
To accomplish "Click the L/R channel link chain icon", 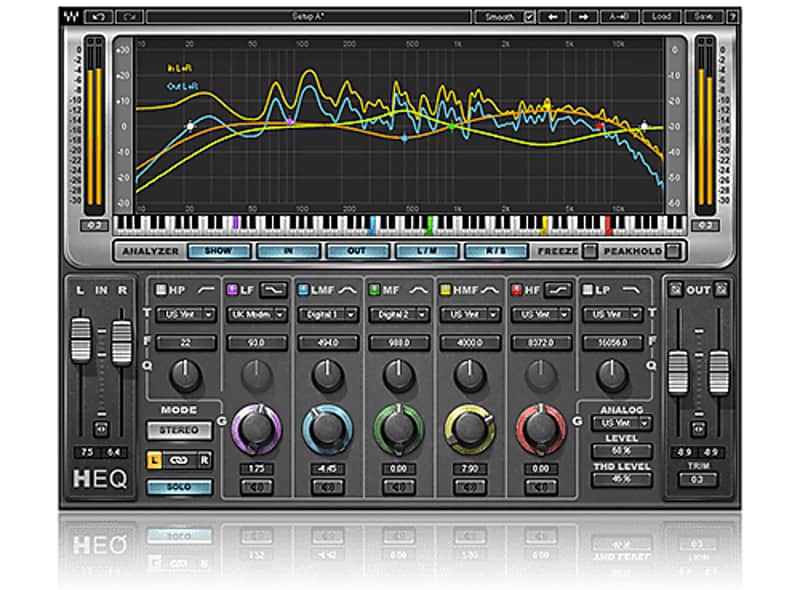I will click(179, 460).
